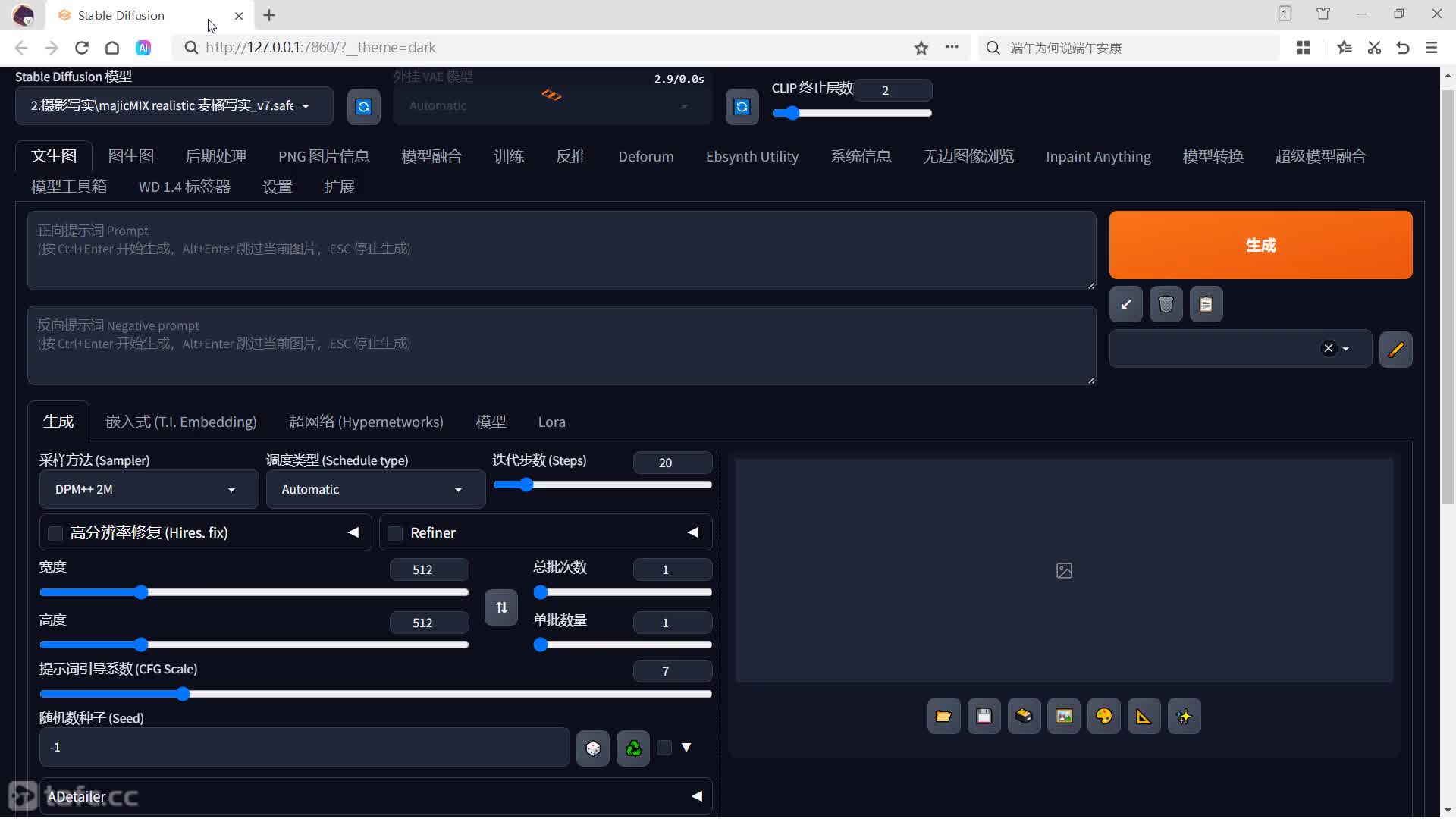Reuse last seed with the recycle icon
This screenshot has width=1456, height=819.
(x=633, y=748)
